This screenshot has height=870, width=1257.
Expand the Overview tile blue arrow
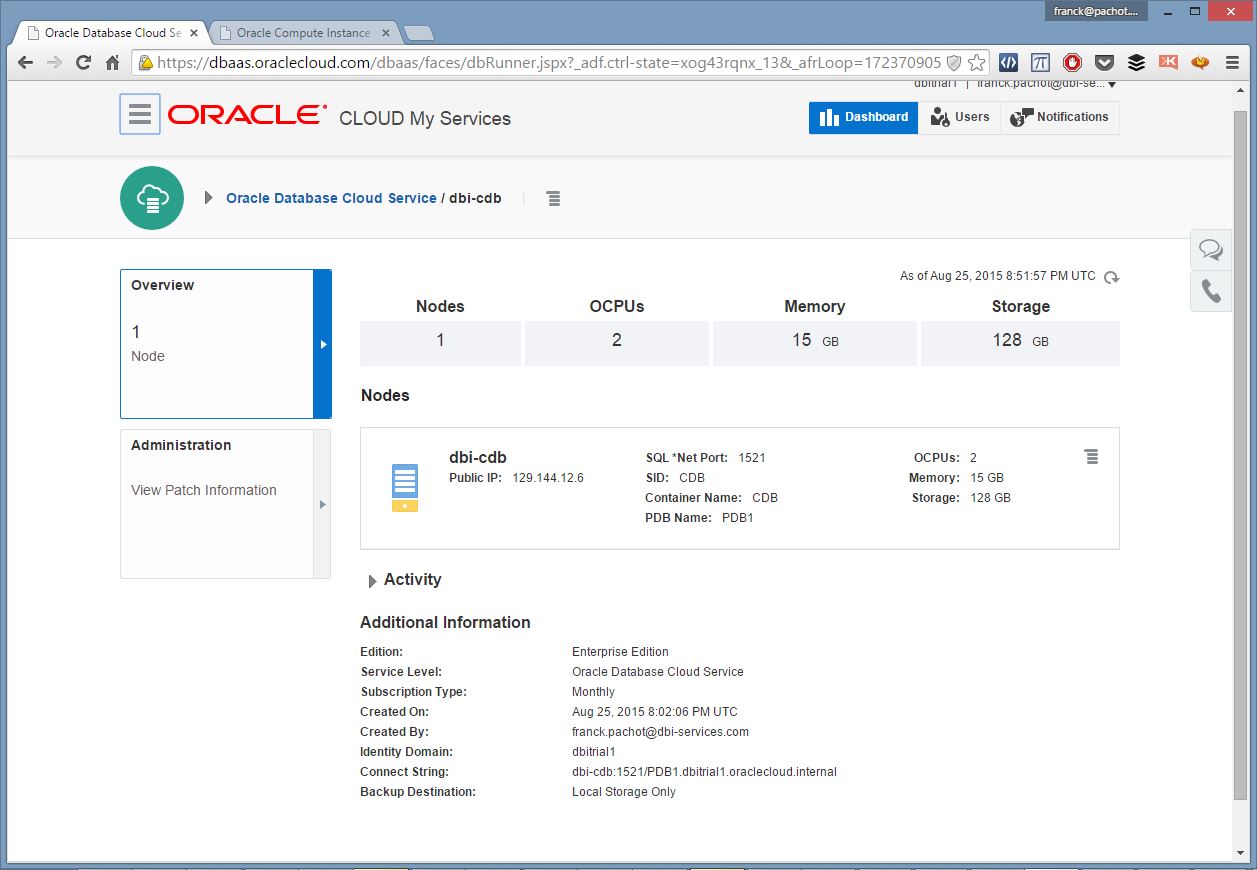pyautogui.click(x=322, y=344)
